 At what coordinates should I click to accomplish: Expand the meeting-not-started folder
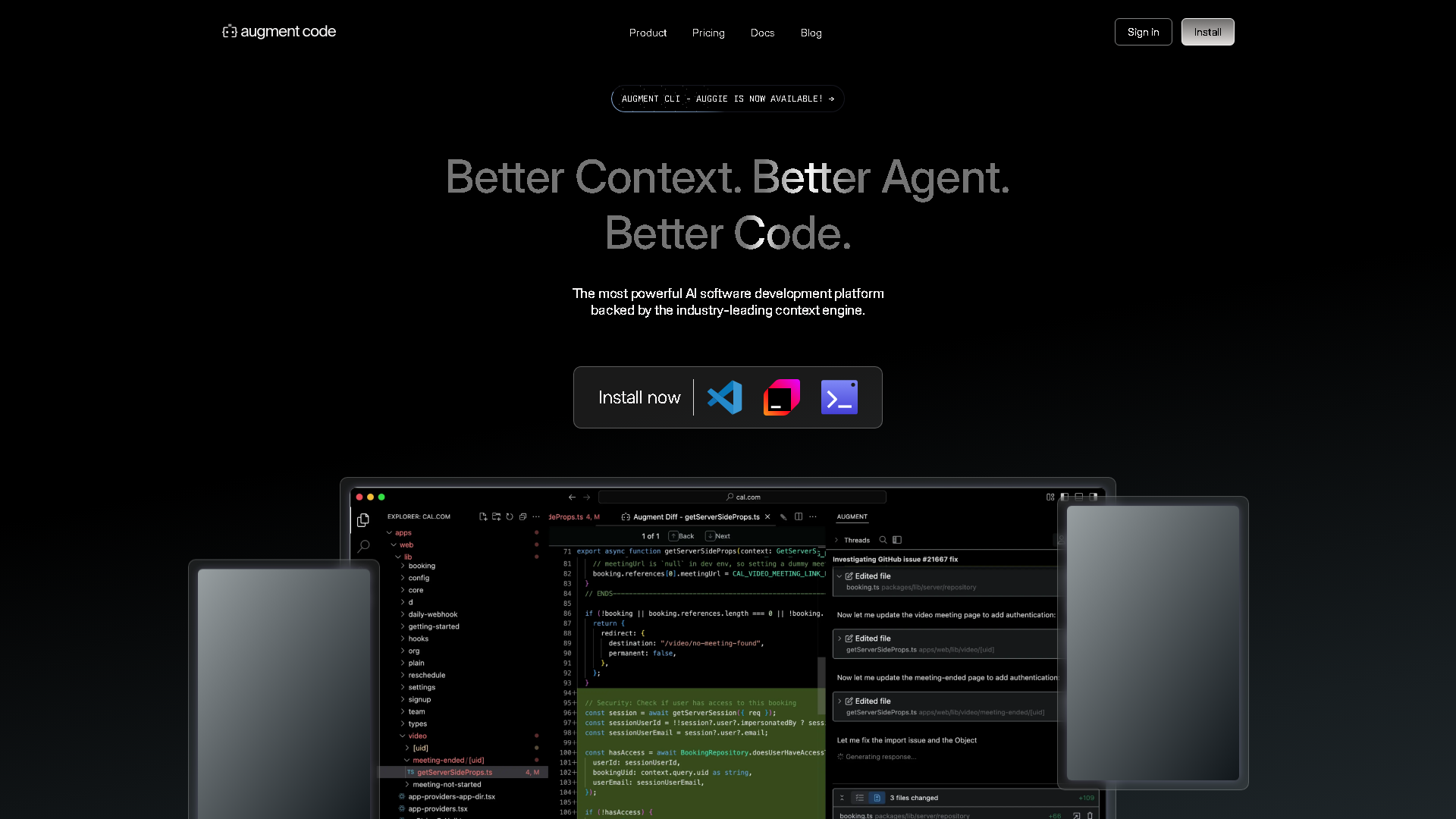(x=443, y=784)
